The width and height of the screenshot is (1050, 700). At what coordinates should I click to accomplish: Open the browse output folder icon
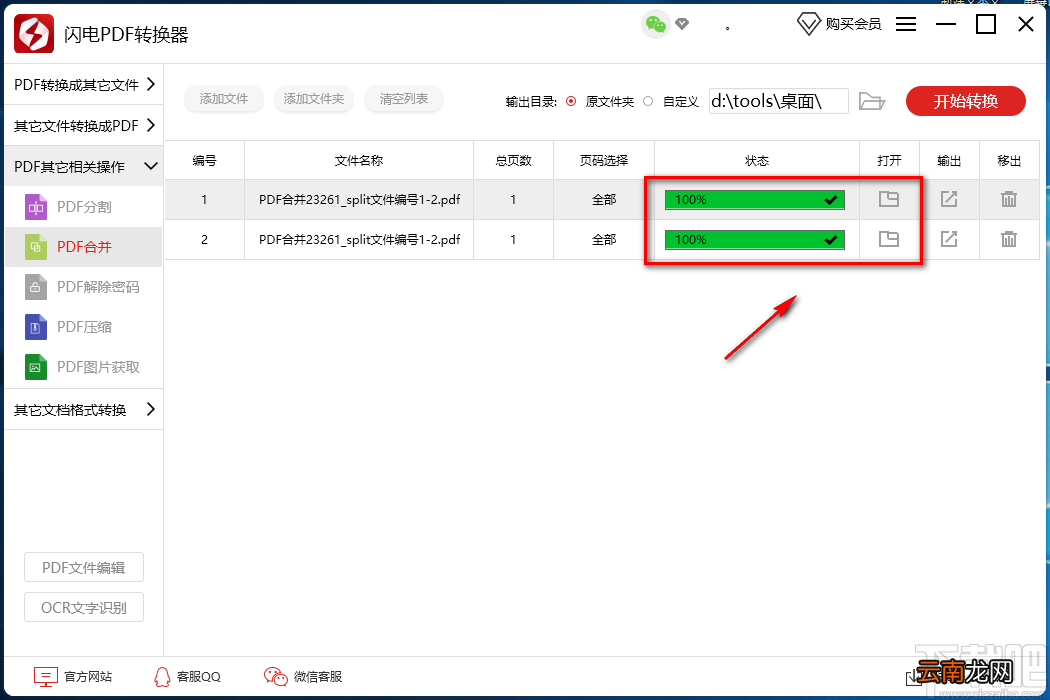(871, 101)
